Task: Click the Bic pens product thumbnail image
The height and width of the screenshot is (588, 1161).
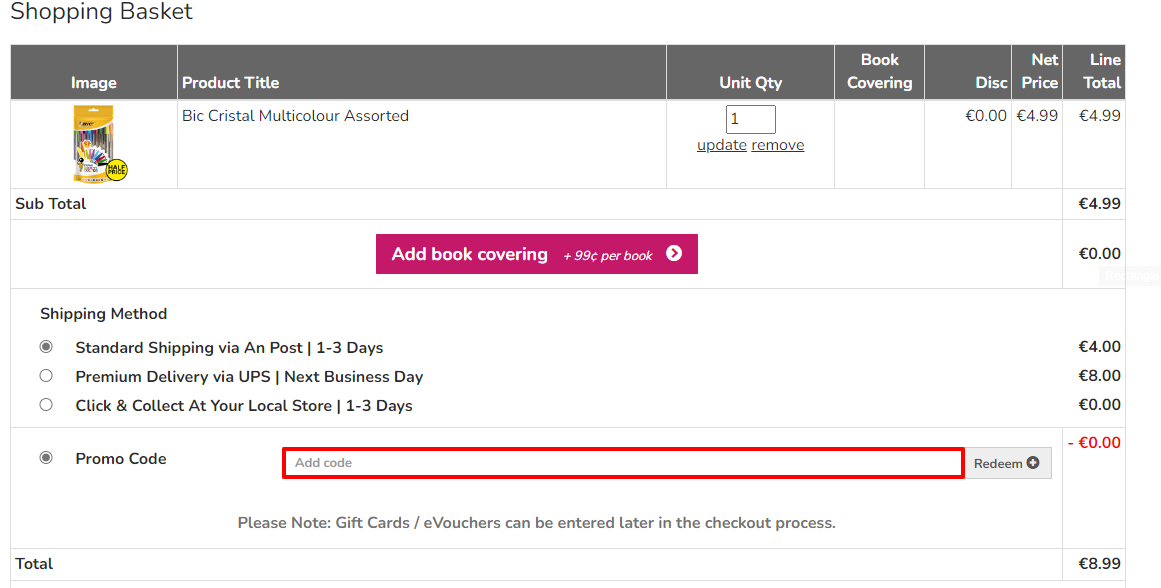Action: pos(93,142)
